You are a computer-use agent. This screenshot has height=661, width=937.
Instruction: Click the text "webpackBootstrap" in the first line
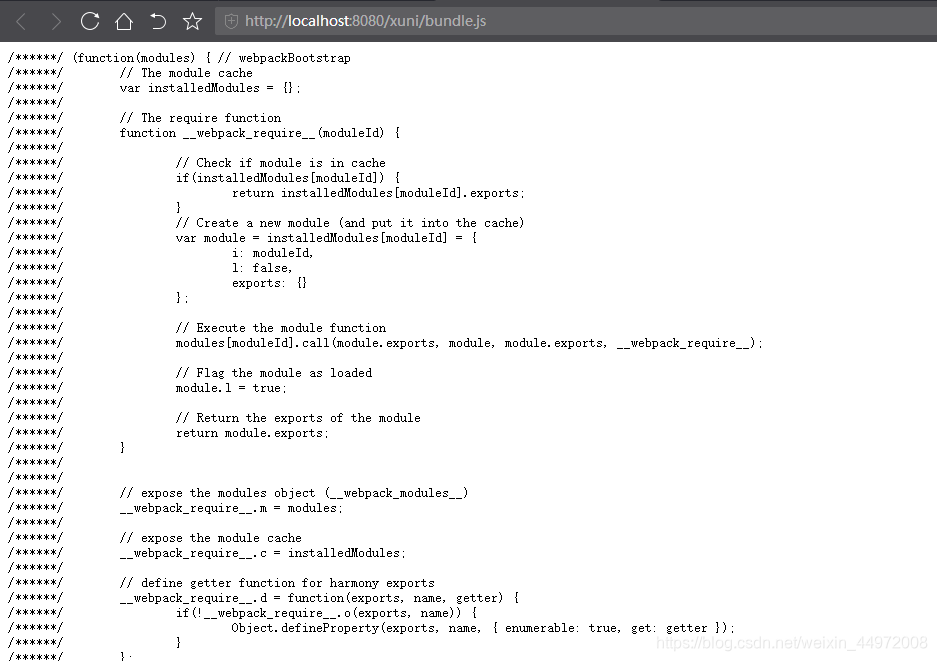[295, 58]
